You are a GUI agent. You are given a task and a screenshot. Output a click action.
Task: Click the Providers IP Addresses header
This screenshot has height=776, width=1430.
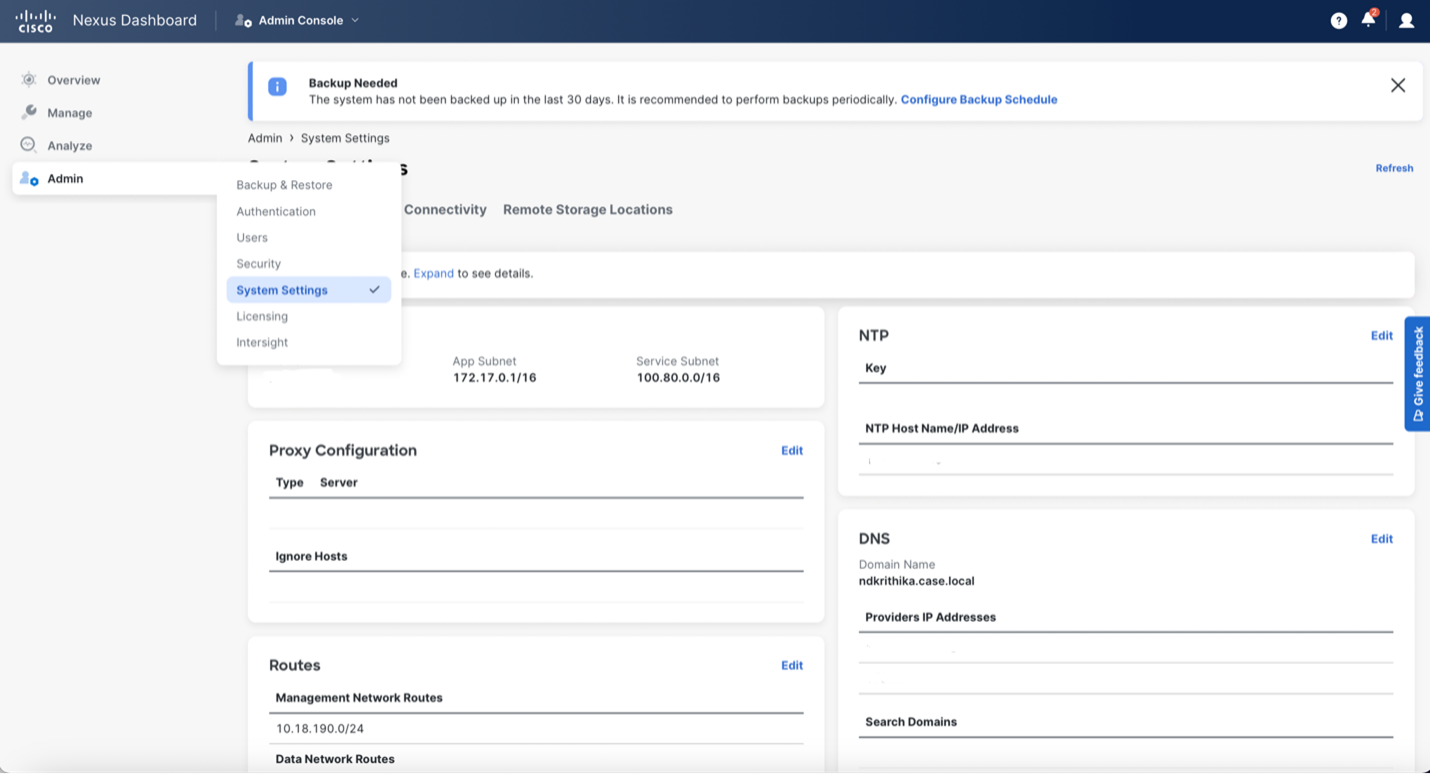[x=931, y=617]
